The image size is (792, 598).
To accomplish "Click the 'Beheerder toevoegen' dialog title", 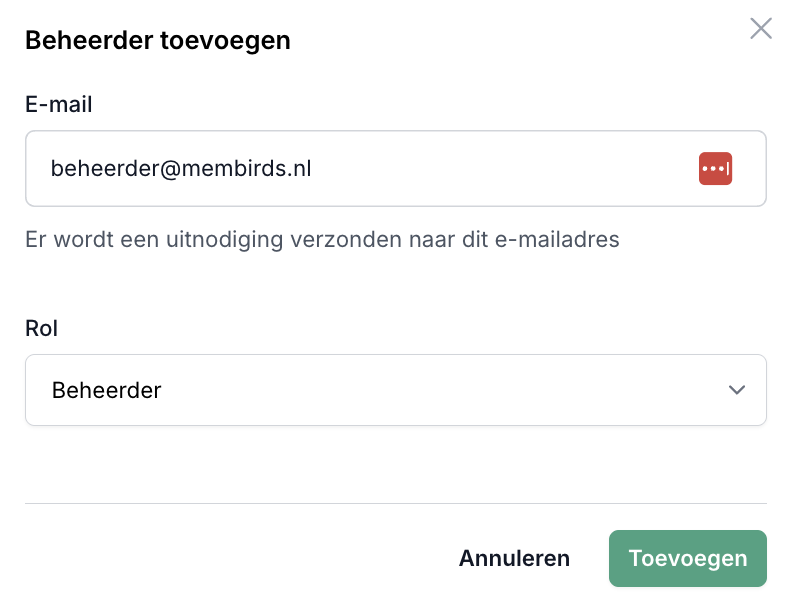I will [157, 41].
